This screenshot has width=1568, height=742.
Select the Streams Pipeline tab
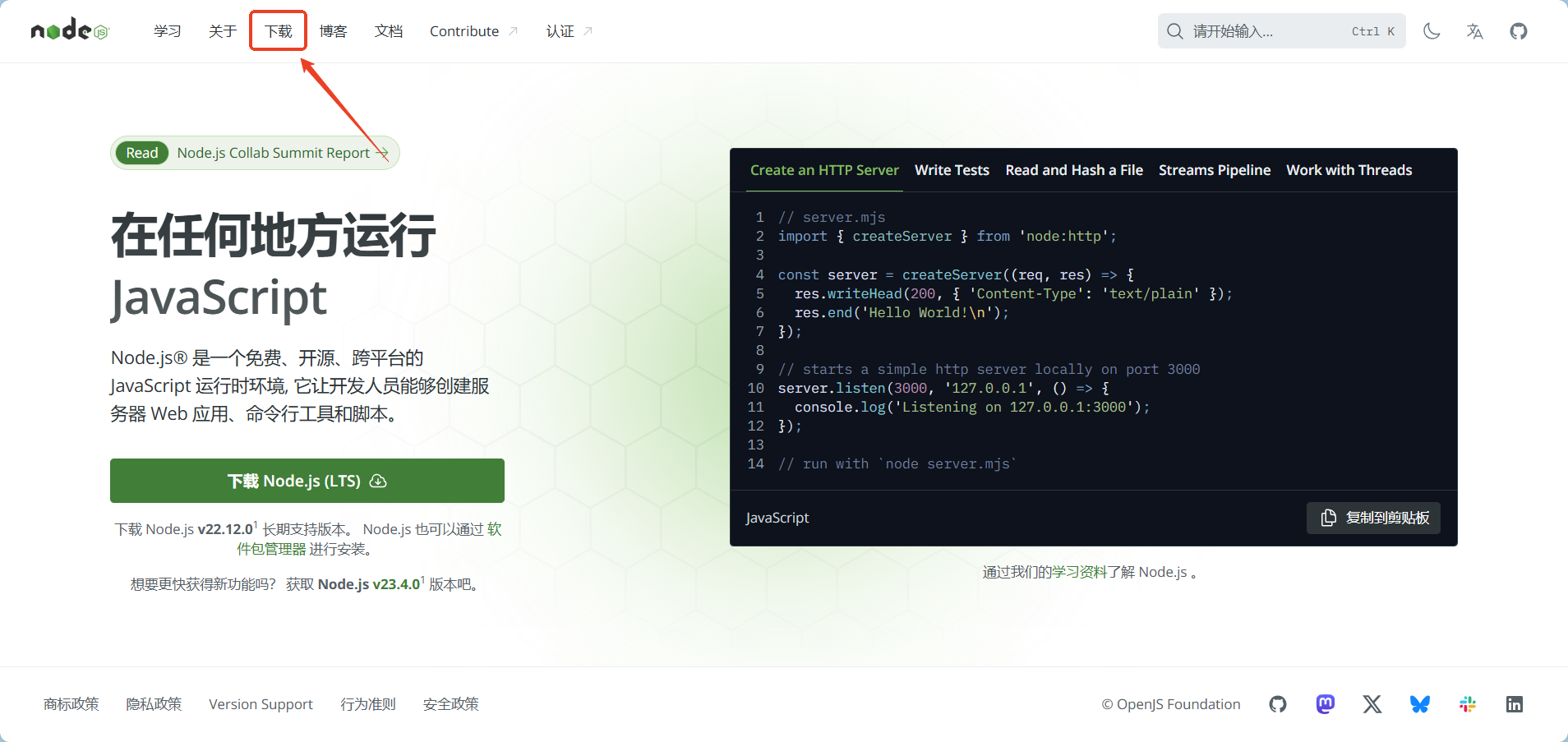tap(1214, 170)
